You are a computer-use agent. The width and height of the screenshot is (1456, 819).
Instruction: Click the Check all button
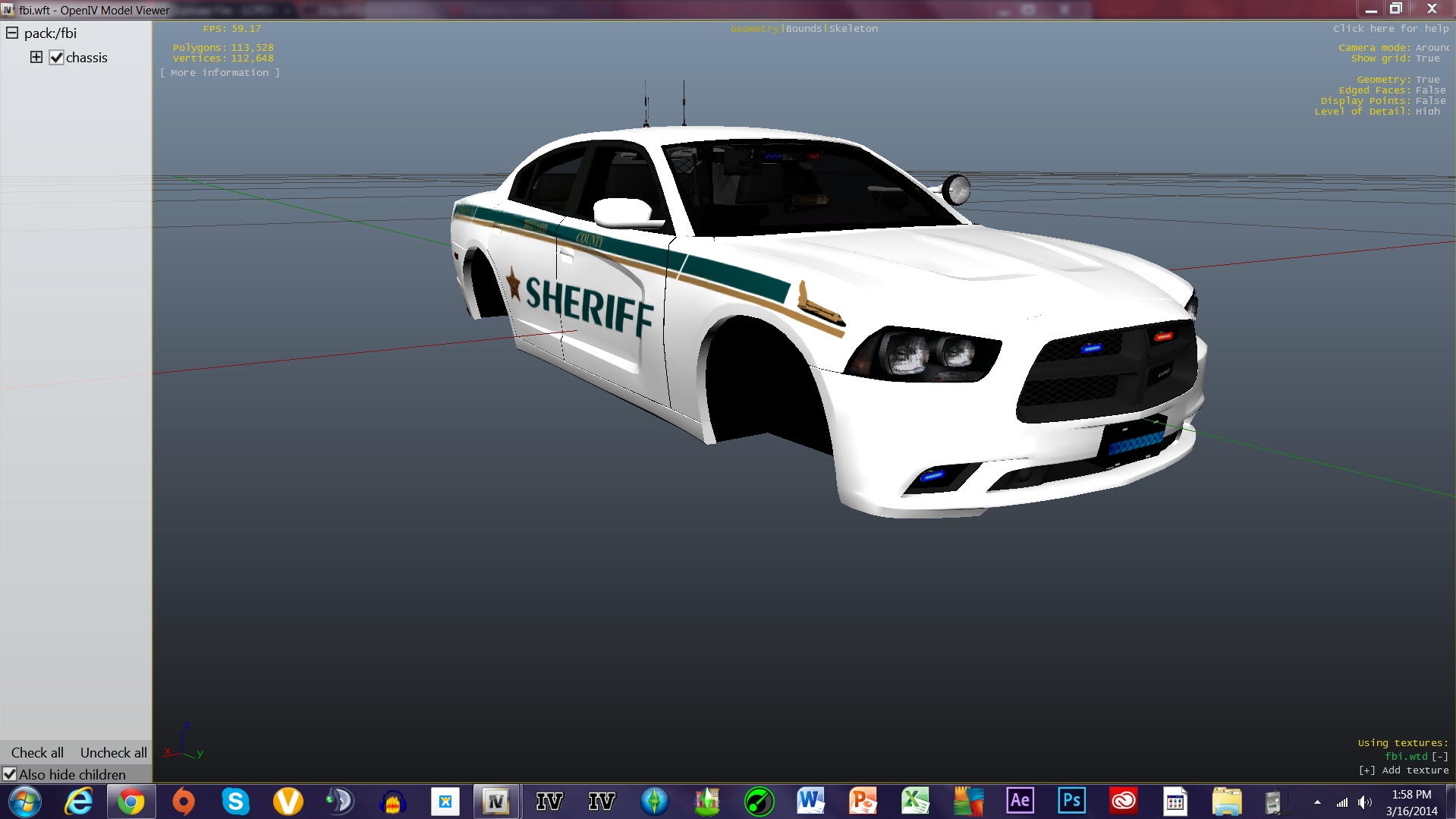click(x=37, y=752)
